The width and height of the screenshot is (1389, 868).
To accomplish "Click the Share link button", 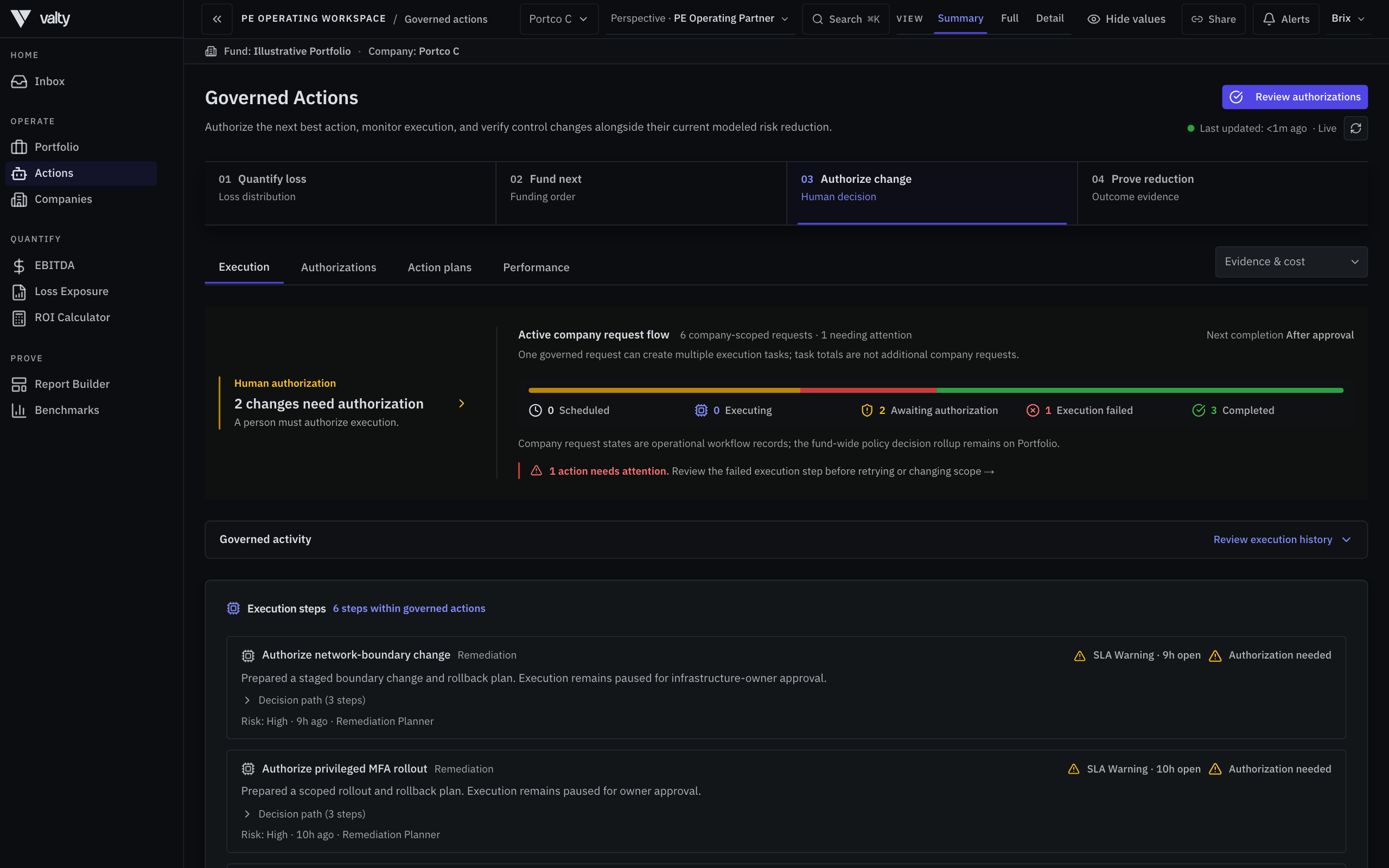I will pos(1213,19).
